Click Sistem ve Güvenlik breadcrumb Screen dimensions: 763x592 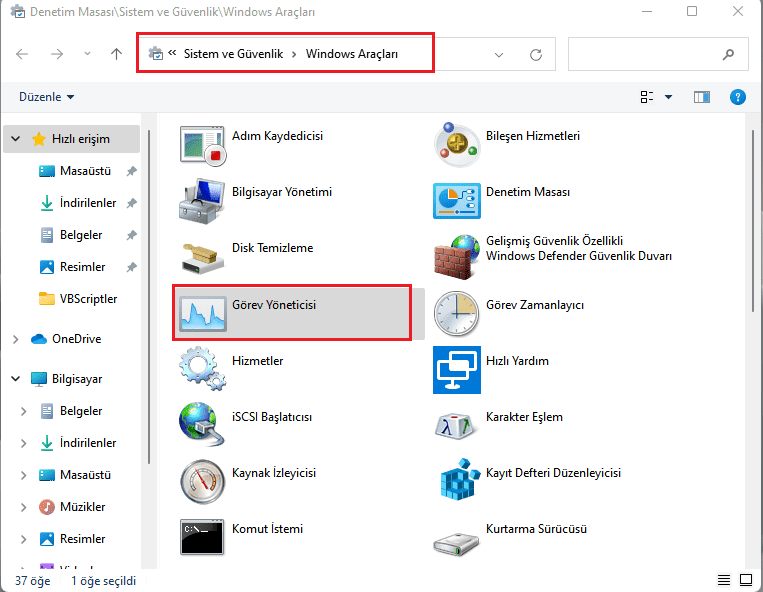click(233, 54)
